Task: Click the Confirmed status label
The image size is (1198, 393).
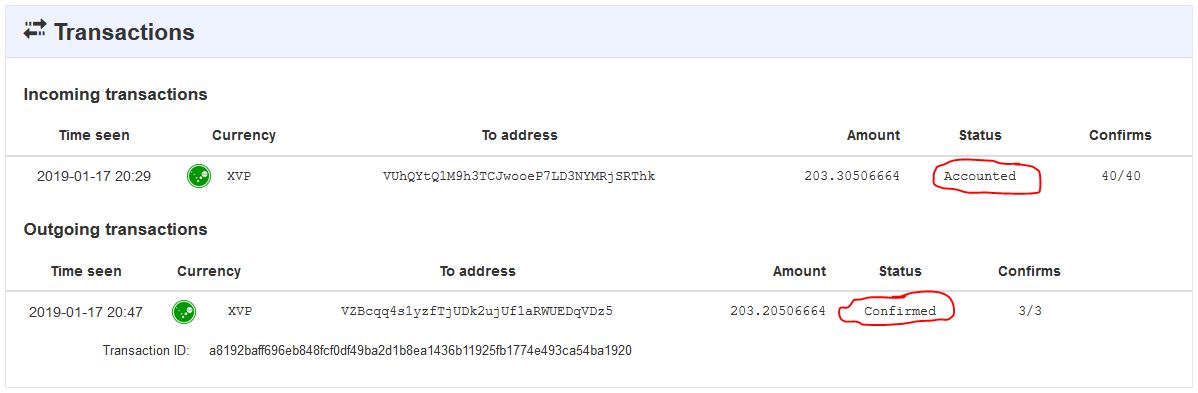Action: point(899,311)
